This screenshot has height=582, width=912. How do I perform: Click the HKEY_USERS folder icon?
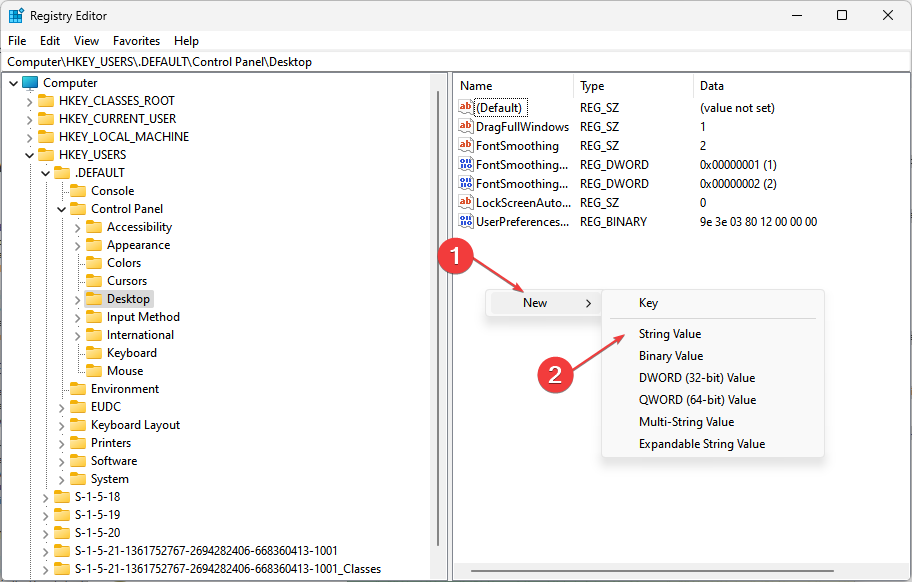(x=46, y=155)
